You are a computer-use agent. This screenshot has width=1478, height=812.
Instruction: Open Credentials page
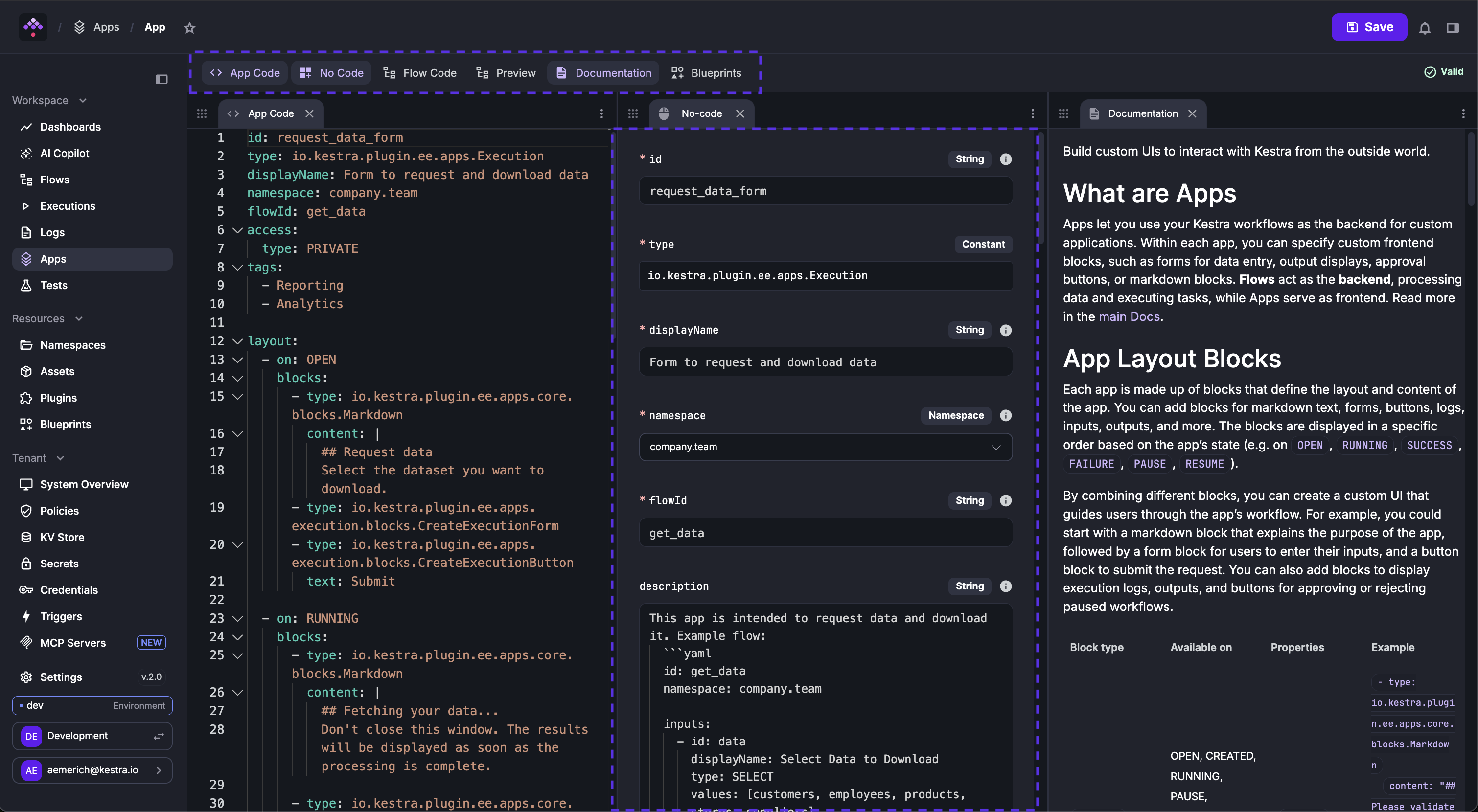pyautogui.click(x=92, y=589)
